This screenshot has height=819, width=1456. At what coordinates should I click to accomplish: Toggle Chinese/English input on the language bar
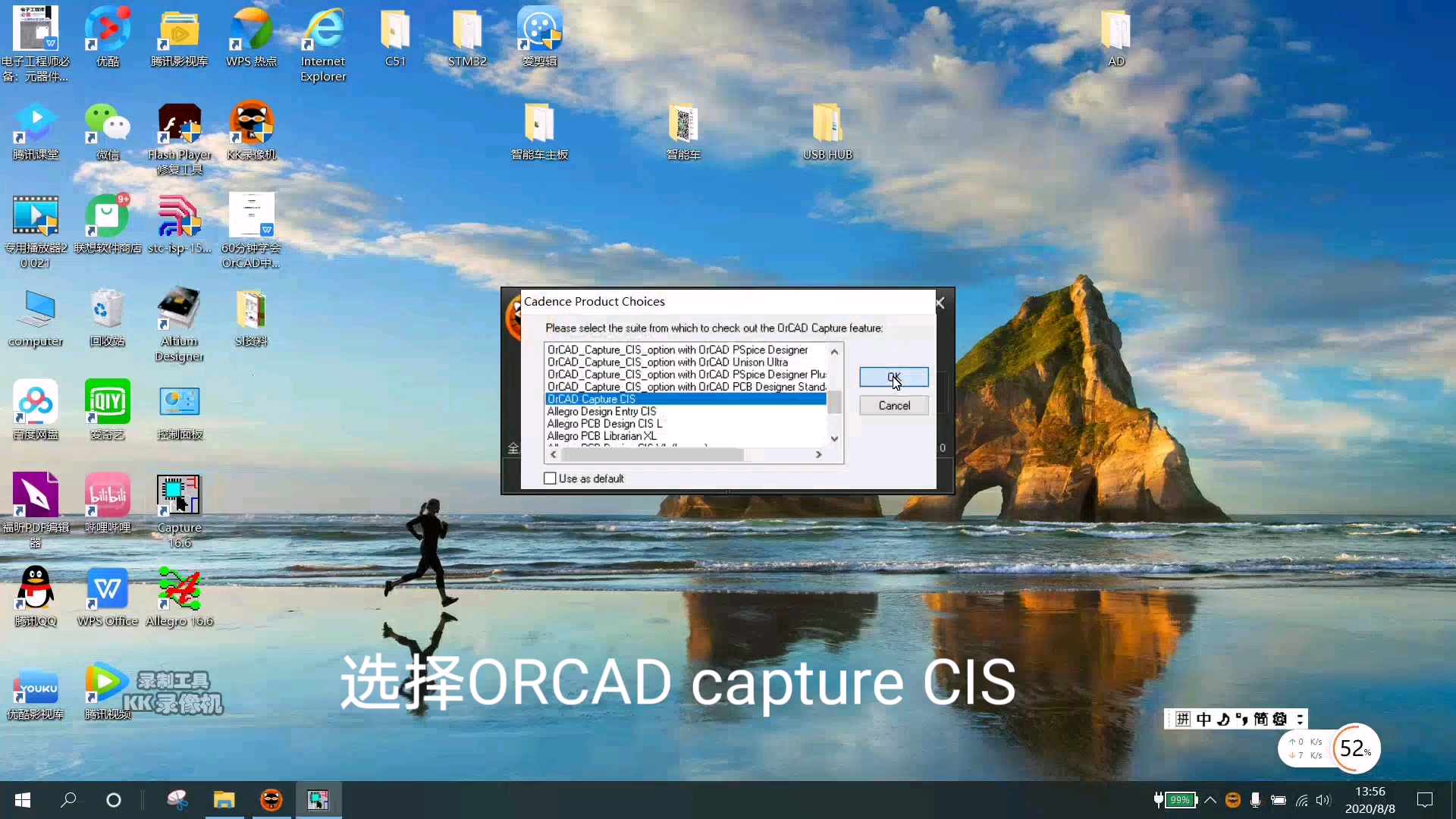(1203, 719)
